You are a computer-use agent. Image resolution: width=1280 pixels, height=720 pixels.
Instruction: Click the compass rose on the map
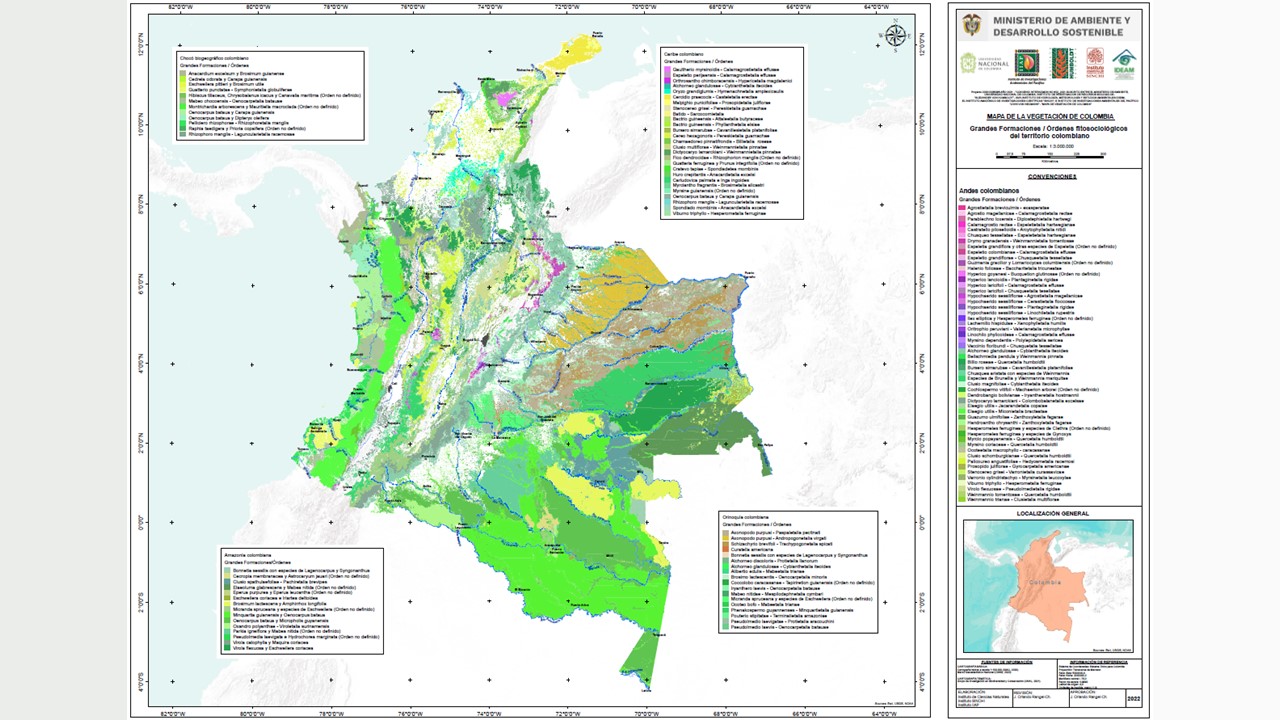point(896,35)
